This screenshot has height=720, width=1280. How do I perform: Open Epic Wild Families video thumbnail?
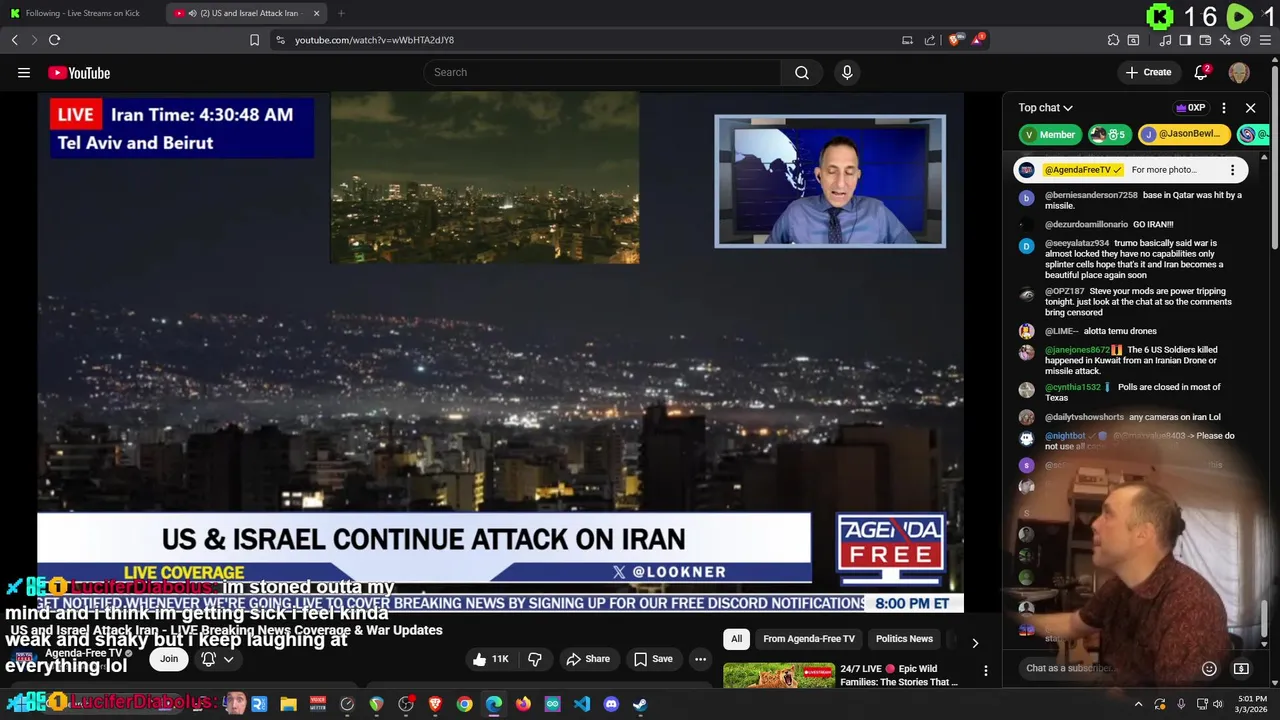(779, 676)
